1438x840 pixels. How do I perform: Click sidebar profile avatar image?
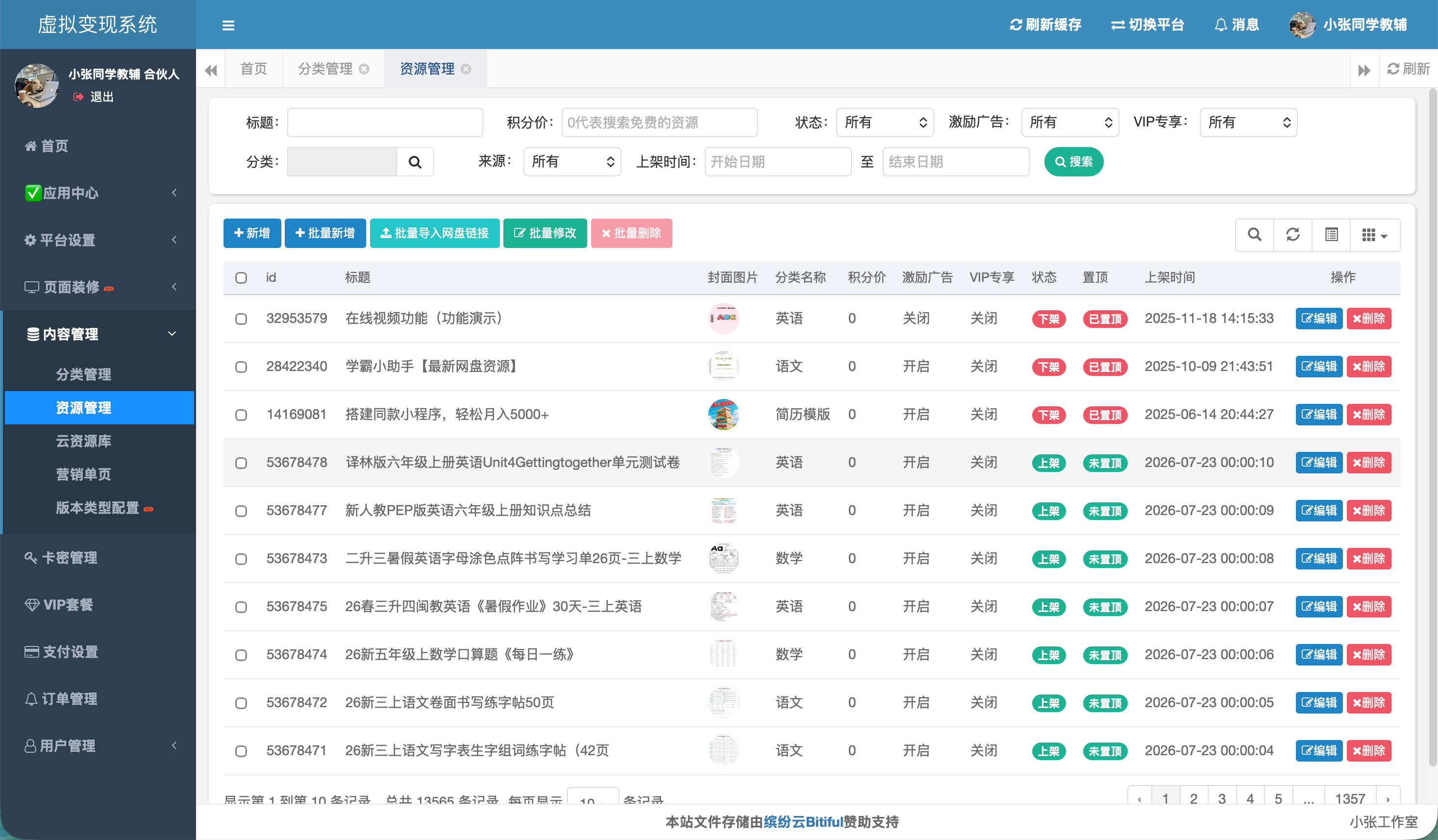(37, 86)
